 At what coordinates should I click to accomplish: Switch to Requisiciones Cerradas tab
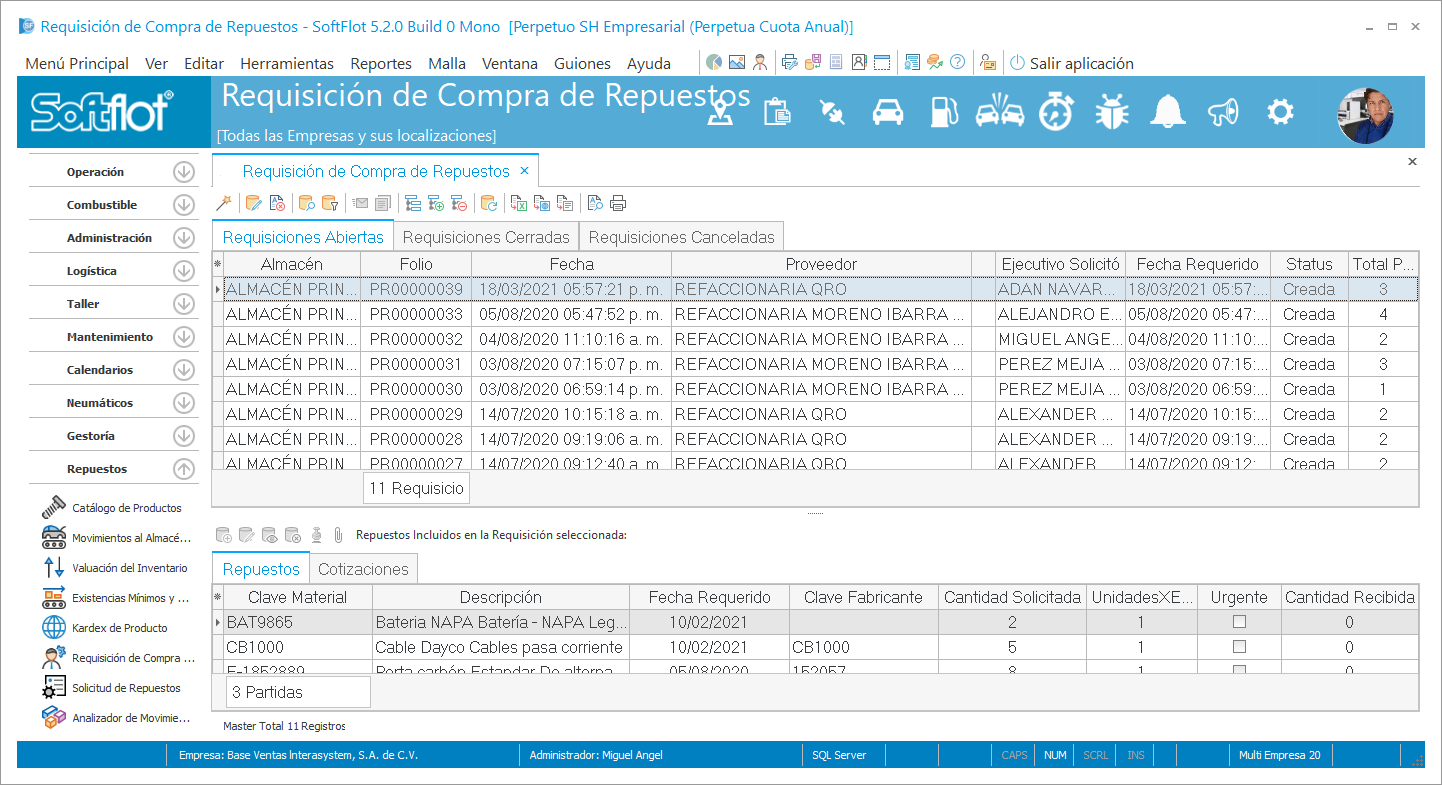[x=485, y=237]
